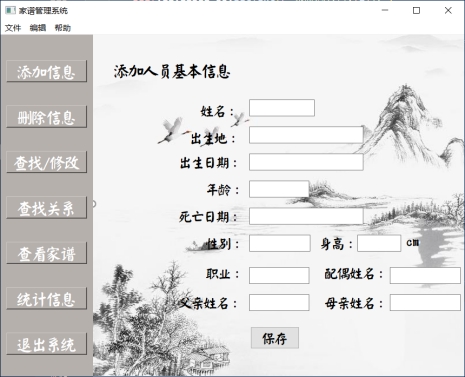Close the 家谱管理系统 window
Image resolution: width=465 pixels, height=377 pixels.
coord(448,10)
